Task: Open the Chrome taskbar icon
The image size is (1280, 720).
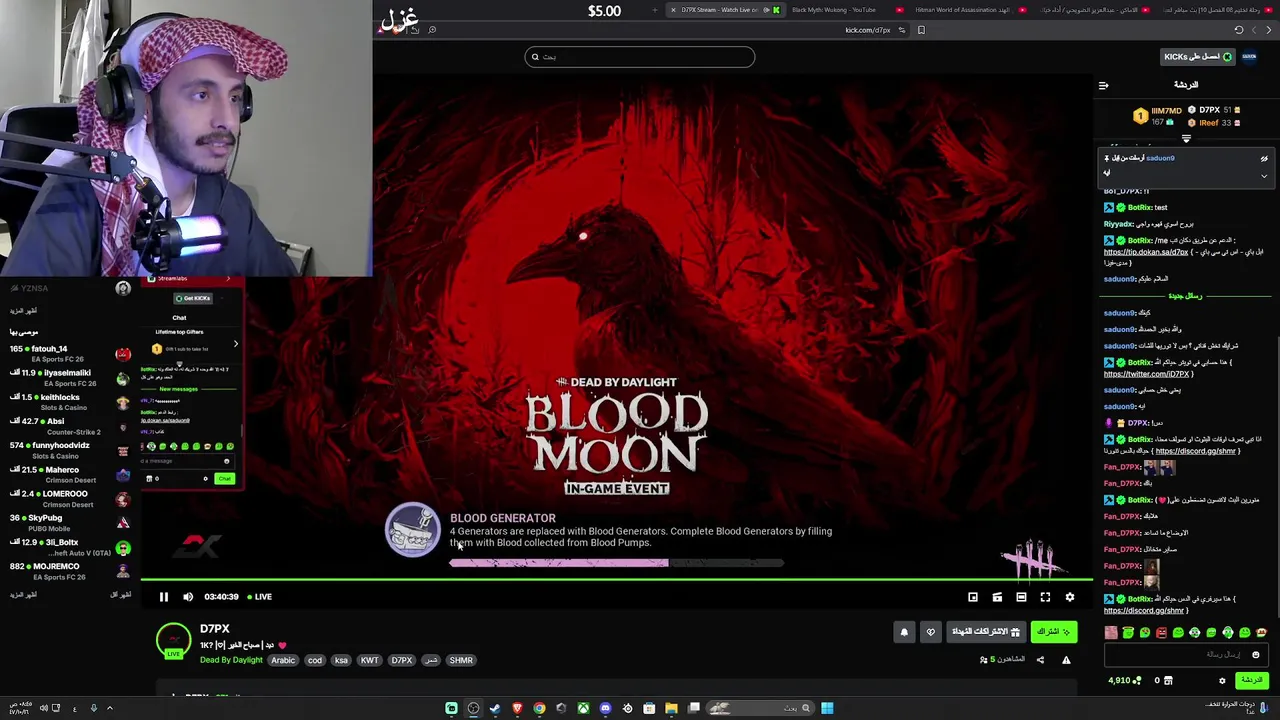Action: coord(539,709)
